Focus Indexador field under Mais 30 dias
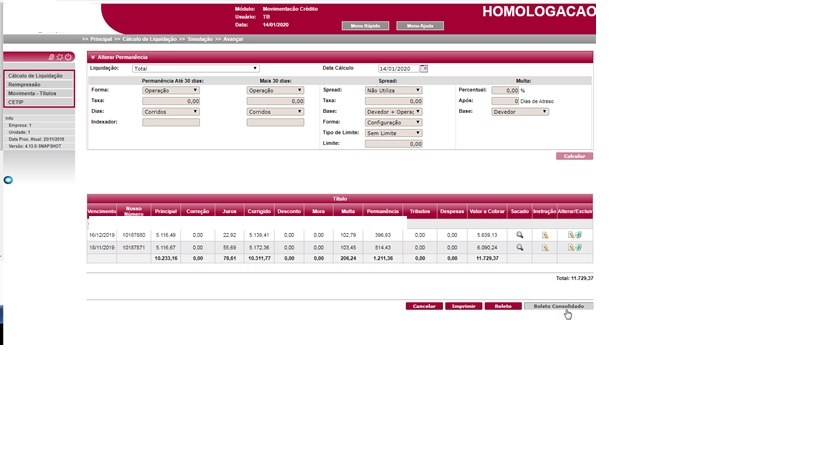Viewport: 819px width, 460px height. [275, 122]
